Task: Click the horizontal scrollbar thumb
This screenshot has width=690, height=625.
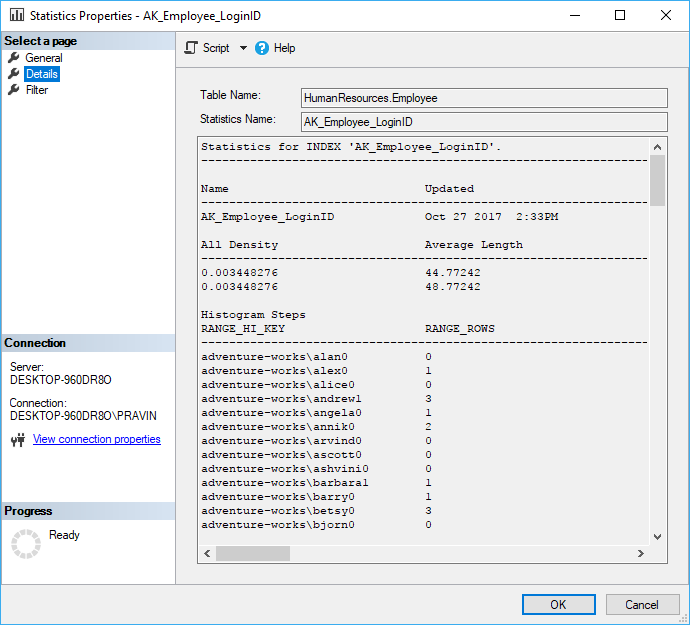Action: pyautogui.click(x=253, y=554)
